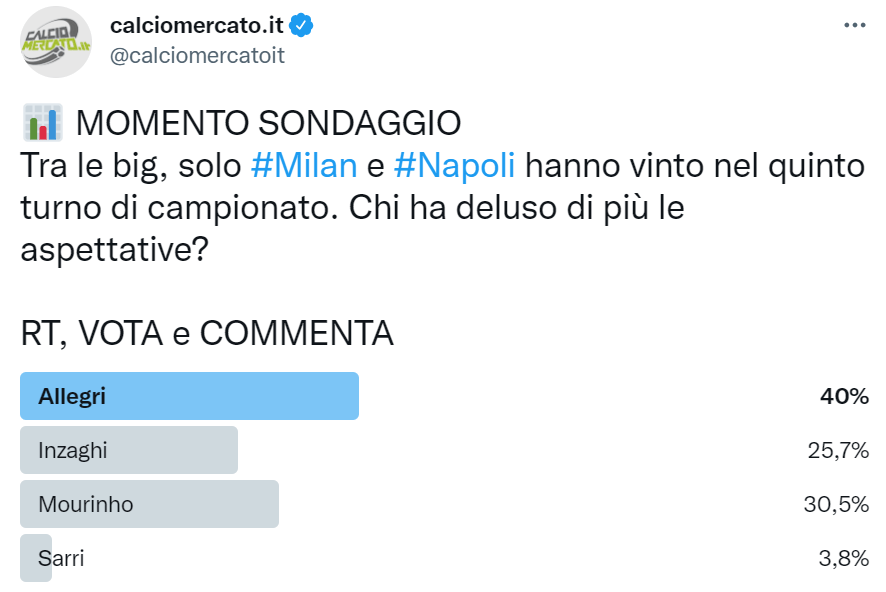This screenshot has width=886, height=592.
Task: Click the 25,7% result for Inzaghi
Action: coord(838,450)
